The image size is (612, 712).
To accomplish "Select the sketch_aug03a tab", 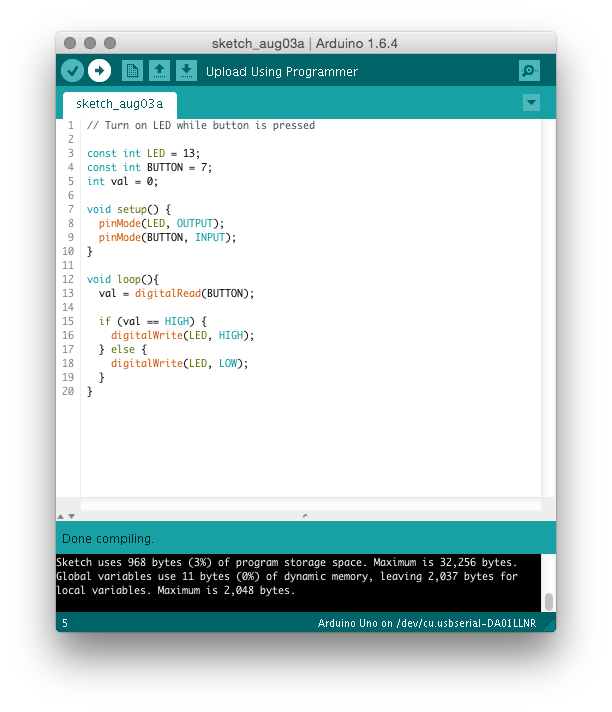I will coord(119,104).
